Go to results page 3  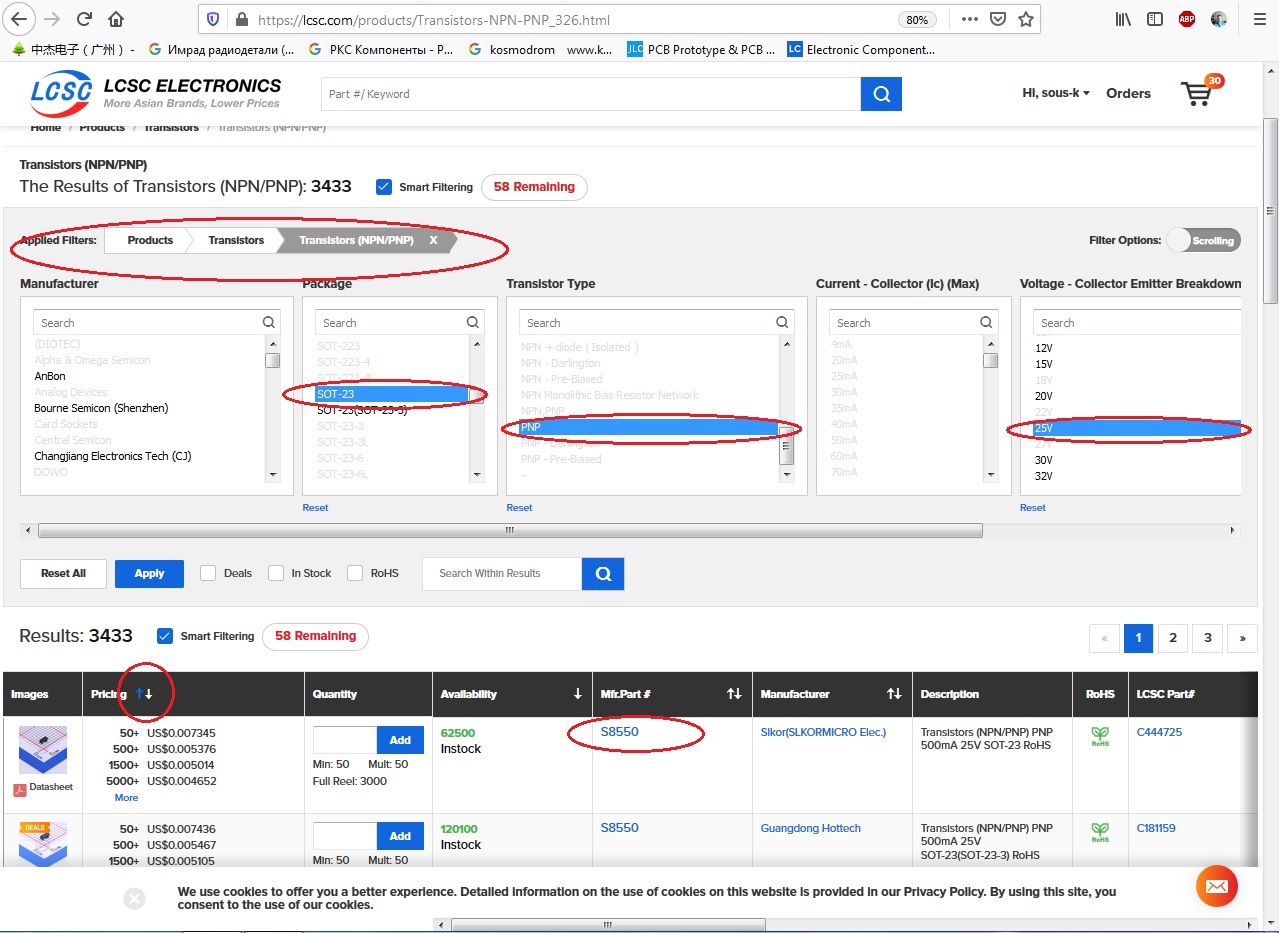tap(1208, 638)
